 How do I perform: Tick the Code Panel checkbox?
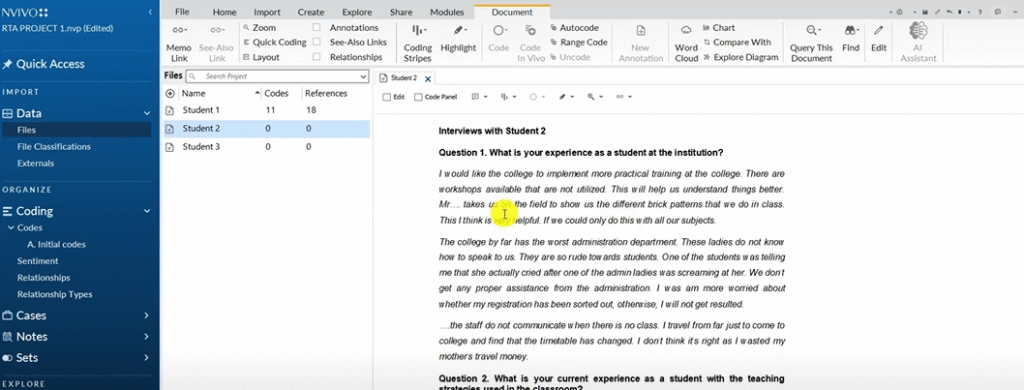pos(419,97)
